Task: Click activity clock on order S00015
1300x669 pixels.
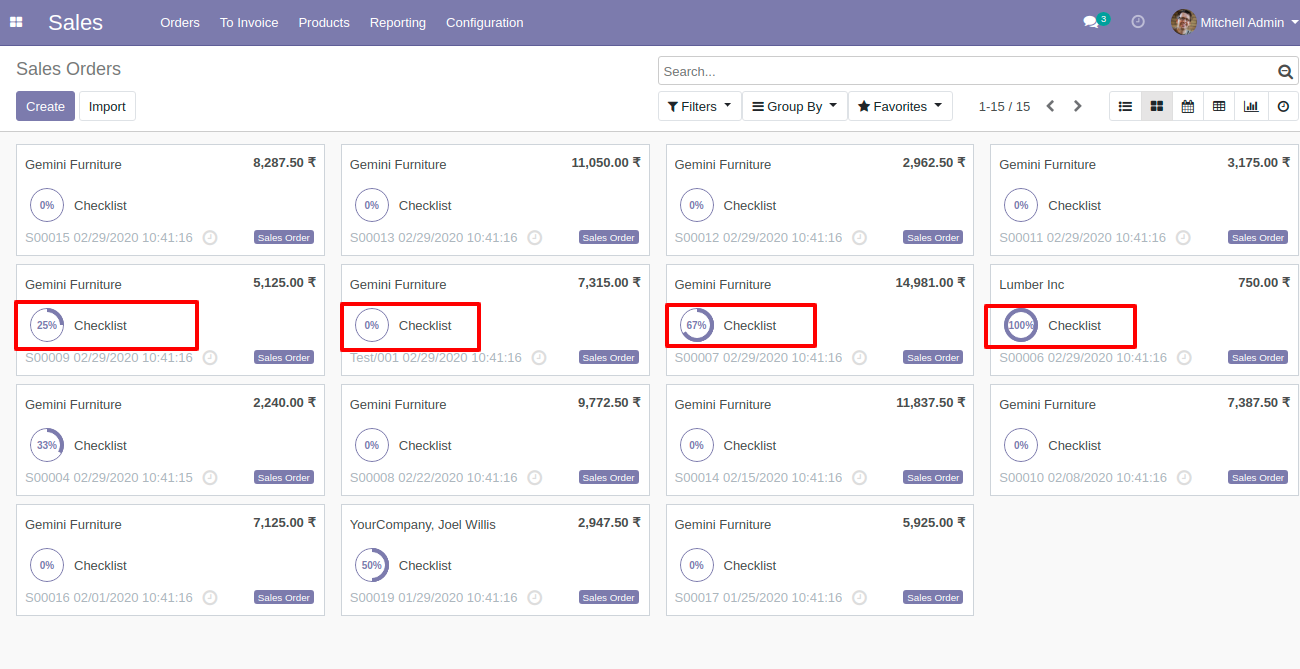Action: click(210, 237)
